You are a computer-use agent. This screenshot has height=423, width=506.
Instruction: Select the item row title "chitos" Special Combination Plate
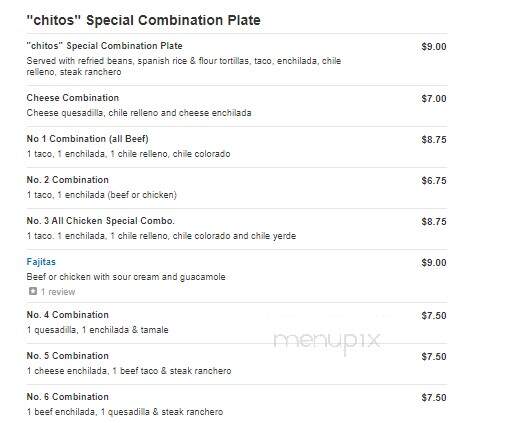click(104, 46)
